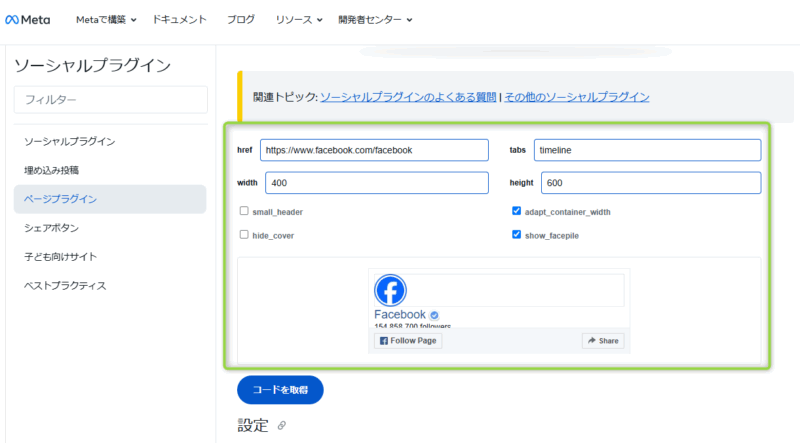Screen dimensions: 800x443
Task: Open the ドキュメント menu item
Action: pyautogui.click(x=180, y=20)
